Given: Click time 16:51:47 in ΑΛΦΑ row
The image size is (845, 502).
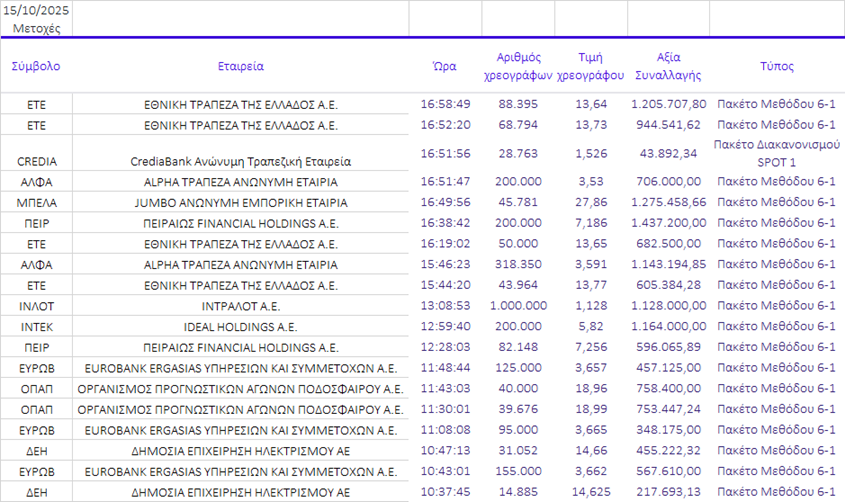Looking at the screenshot, I should click(x=445, y=182).
